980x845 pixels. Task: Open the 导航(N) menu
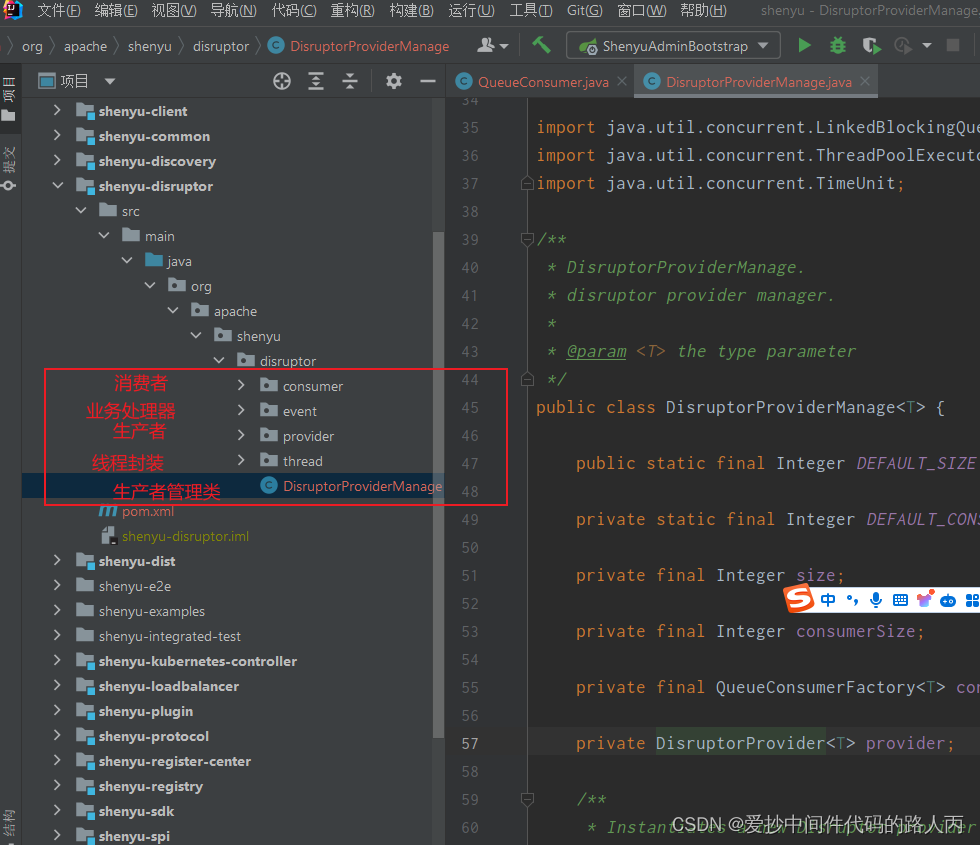pyautogui.click(x=233, y=11)
